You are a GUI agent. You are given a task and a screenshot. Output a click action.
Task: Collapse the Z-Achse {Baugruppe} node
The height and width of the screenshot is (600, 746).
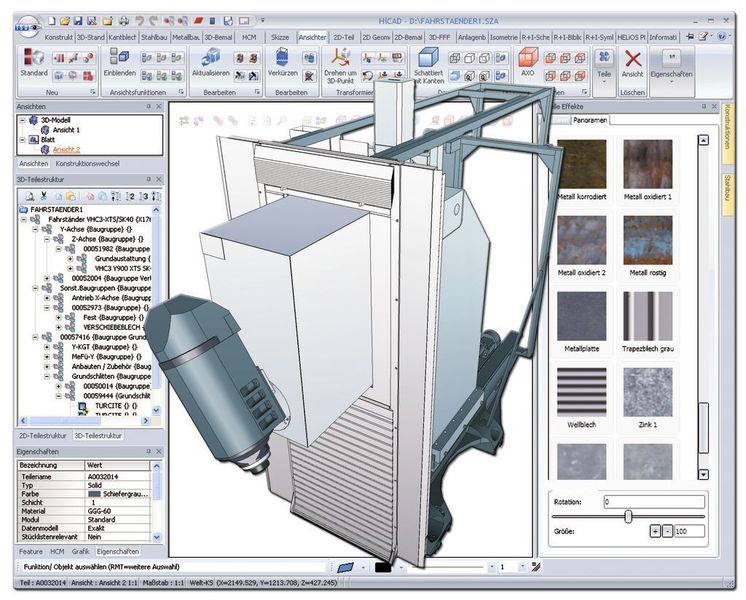click(47, 239)
